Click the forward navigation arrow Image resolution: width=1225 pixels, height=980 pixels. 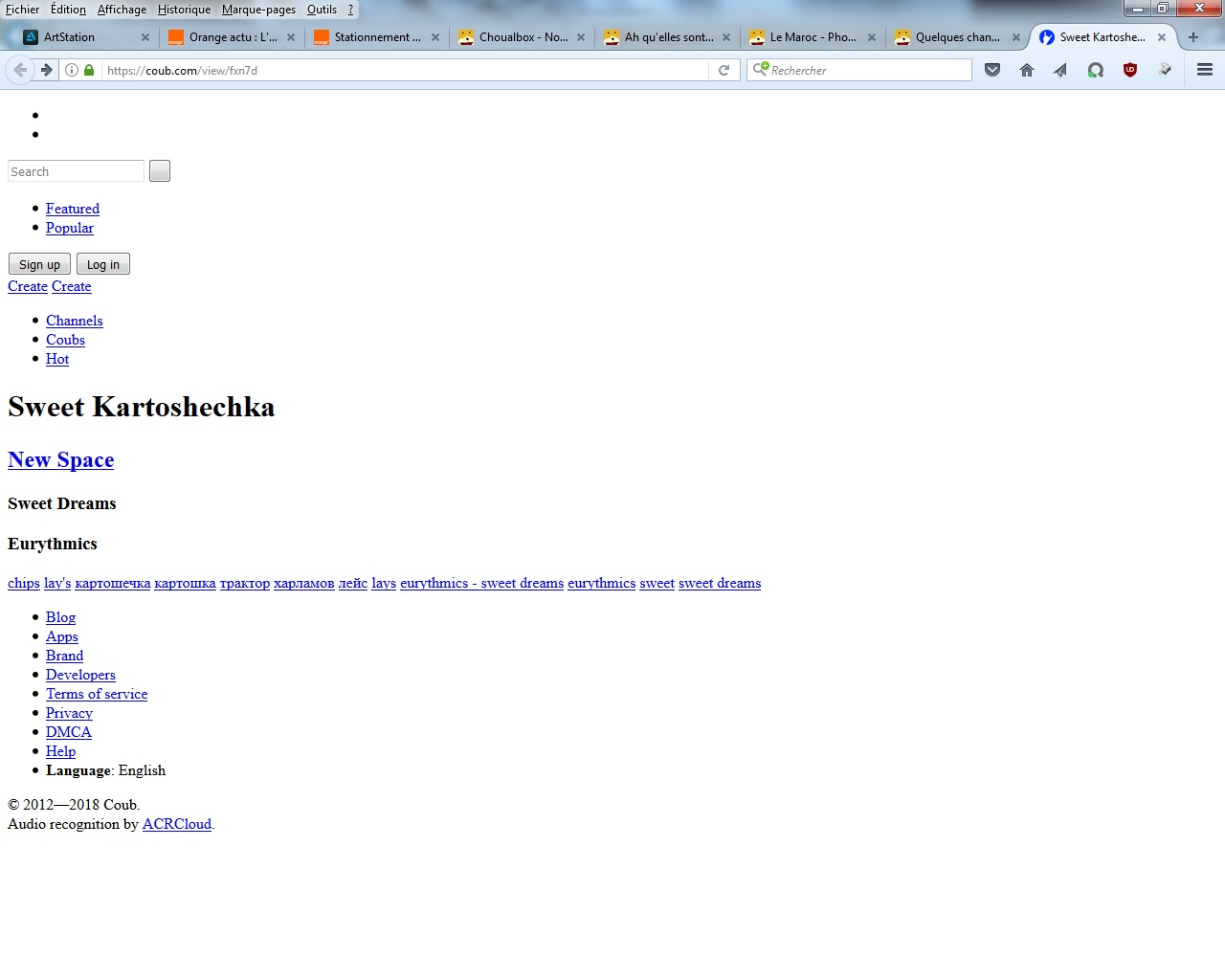(x=46, y=70)
